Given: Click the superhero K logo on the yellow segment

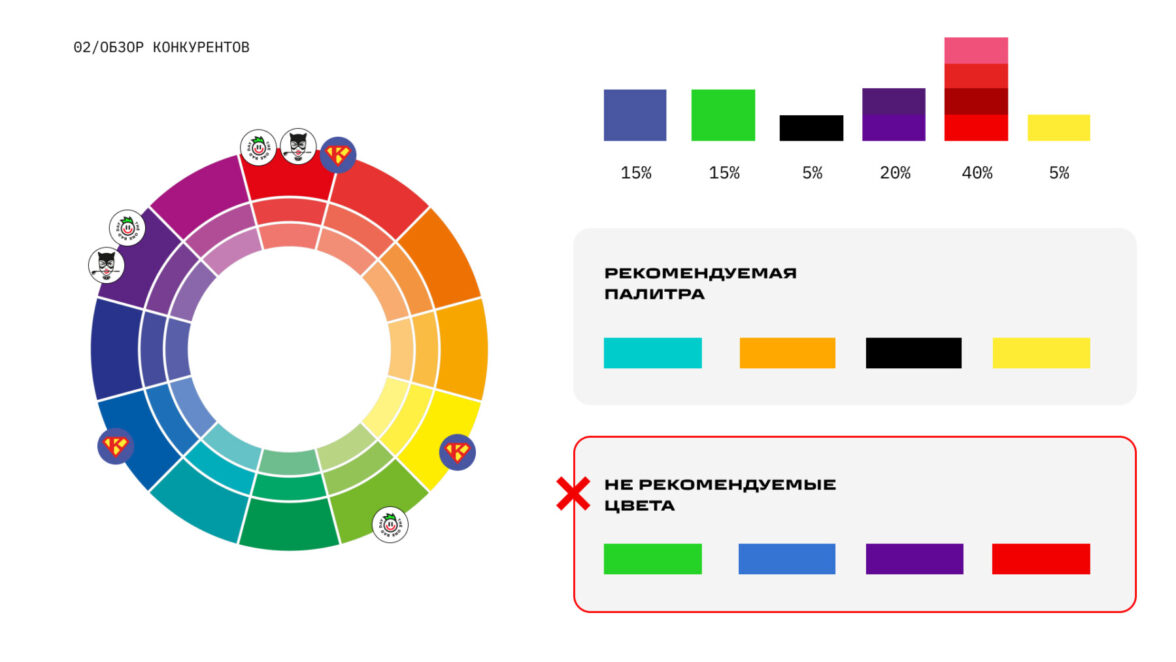Looking at the screenshot, I should point(457,452).
